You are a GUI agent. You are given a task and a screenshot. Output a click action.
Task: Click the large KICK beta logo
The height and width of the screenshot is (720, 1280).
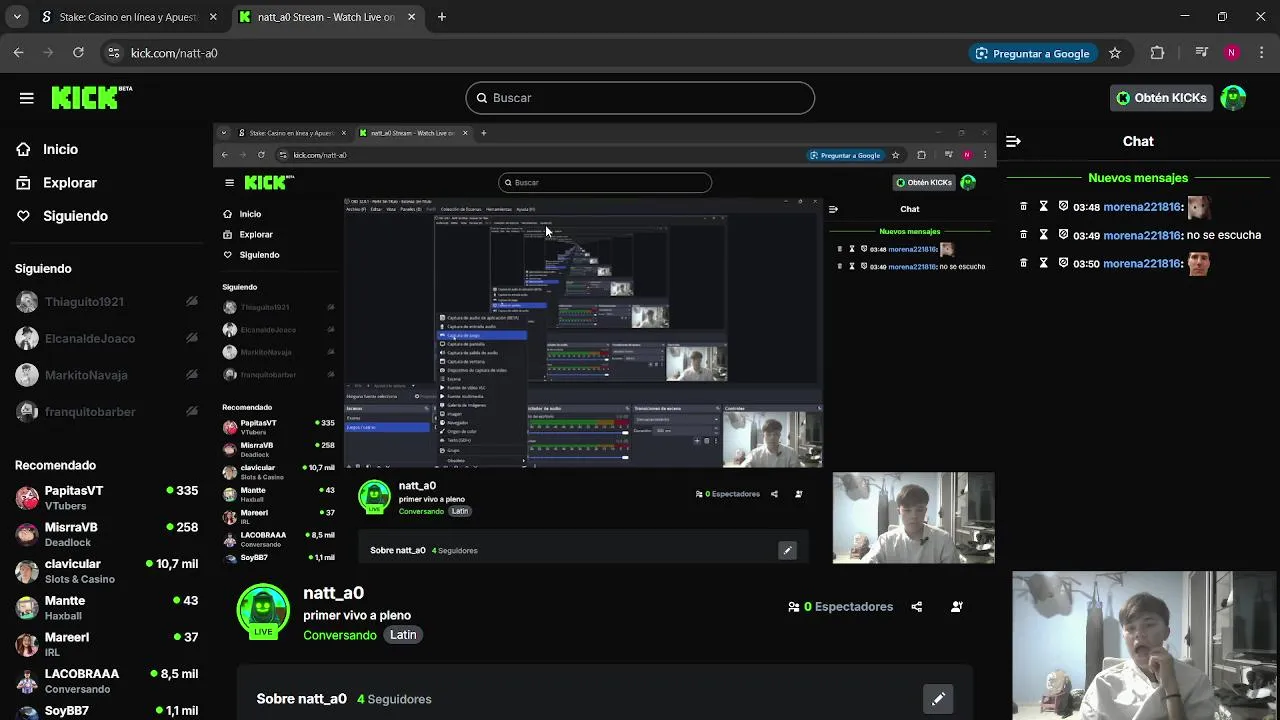tap(91, 97)
